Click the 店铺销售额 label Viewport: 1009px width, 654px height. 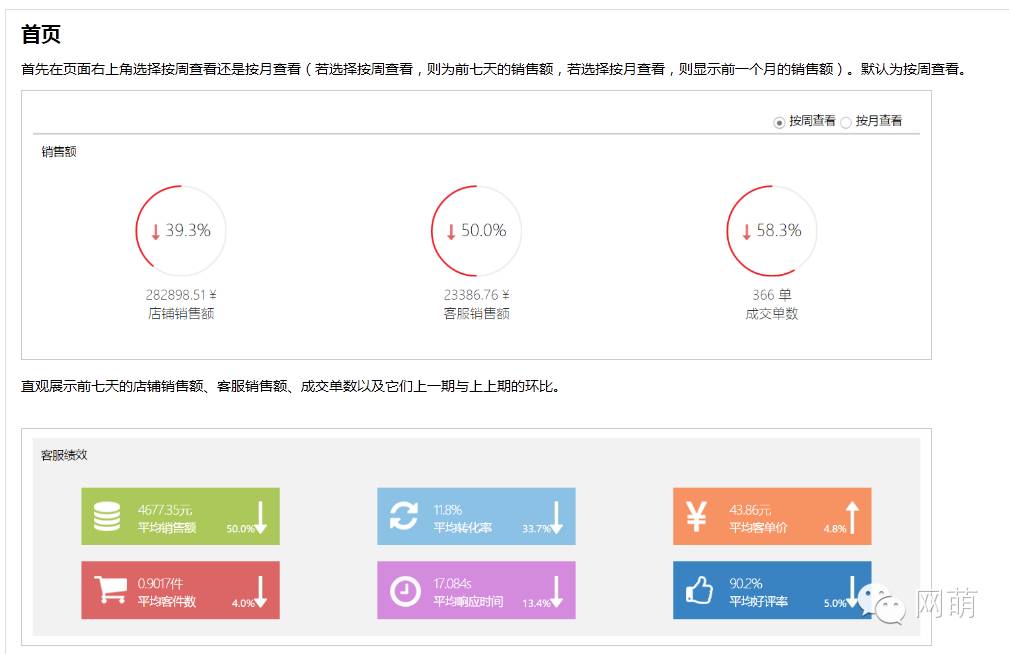(x=181, y=313)
